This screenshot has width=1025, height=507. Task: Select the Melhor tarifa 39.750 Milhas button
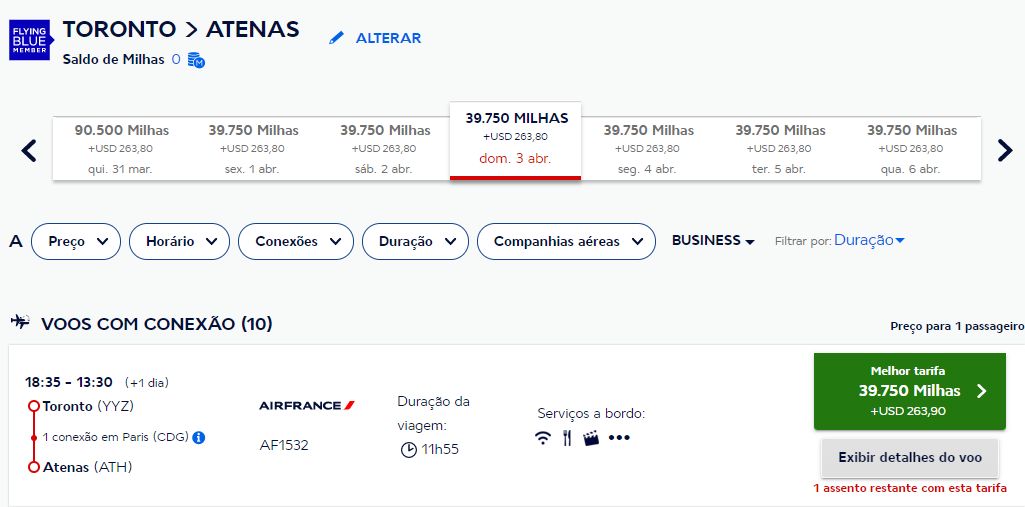[909, 391]
